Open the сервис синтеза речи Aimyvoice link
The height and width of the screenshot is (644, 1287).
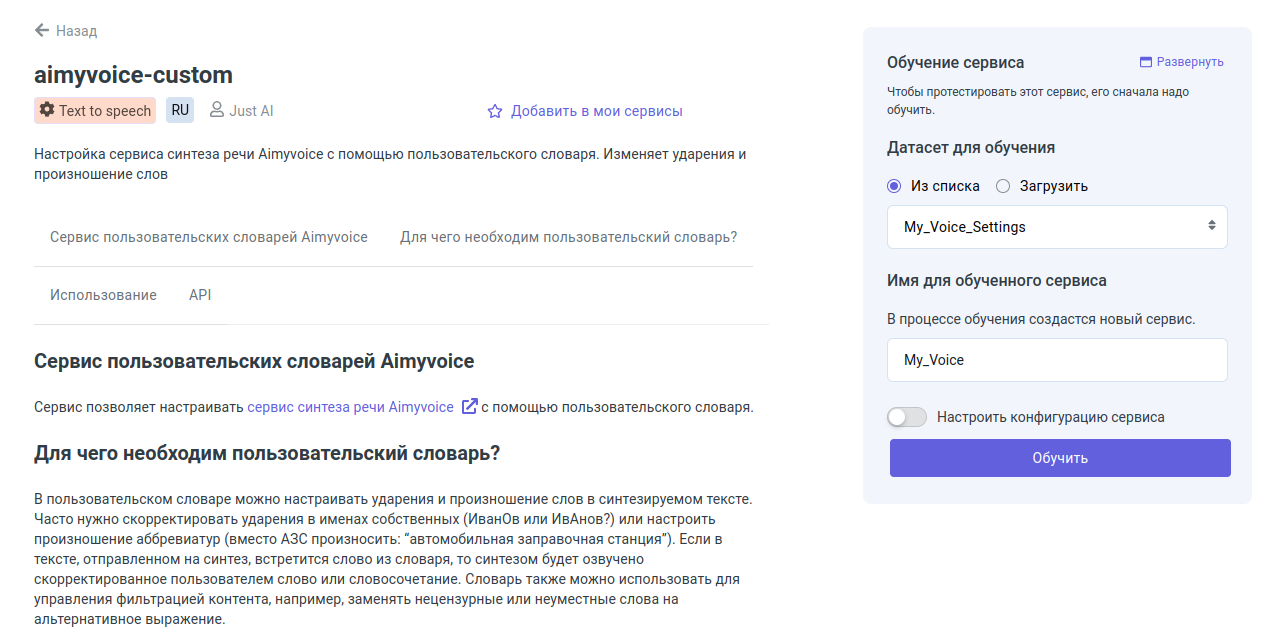tap(350, 407)
